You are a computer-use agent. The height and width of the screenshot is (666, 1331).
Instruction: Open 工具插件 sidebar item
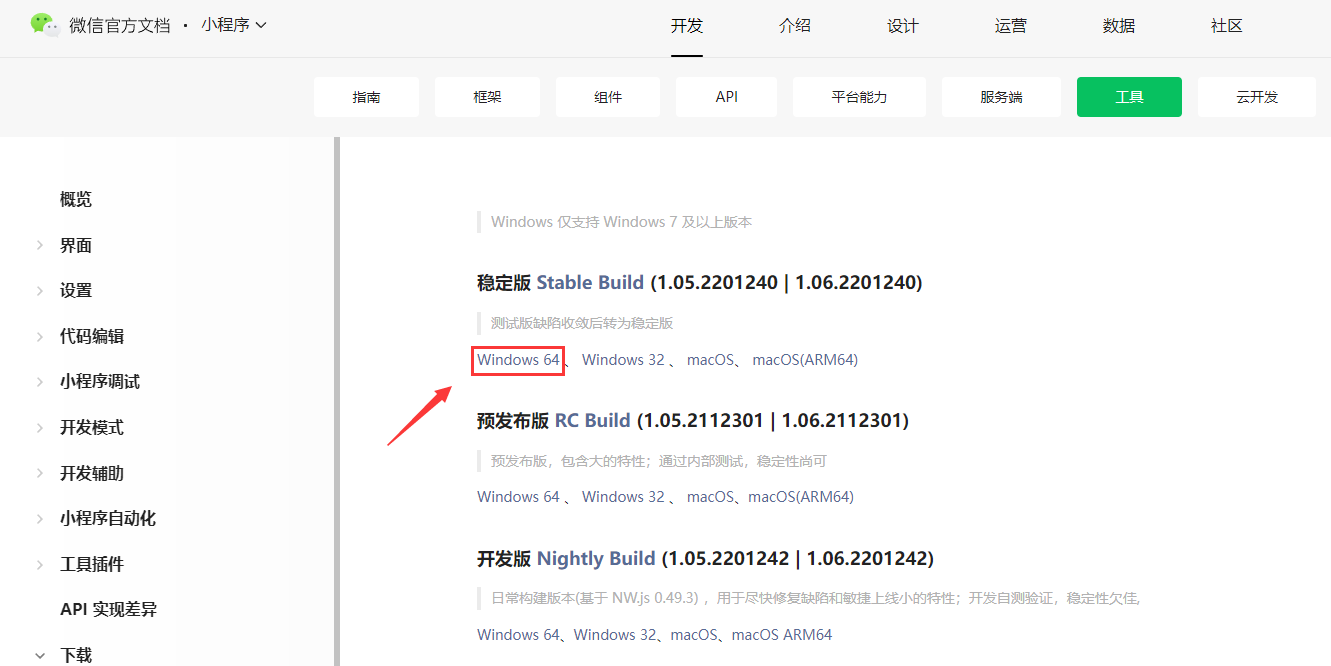coord(92,564)
